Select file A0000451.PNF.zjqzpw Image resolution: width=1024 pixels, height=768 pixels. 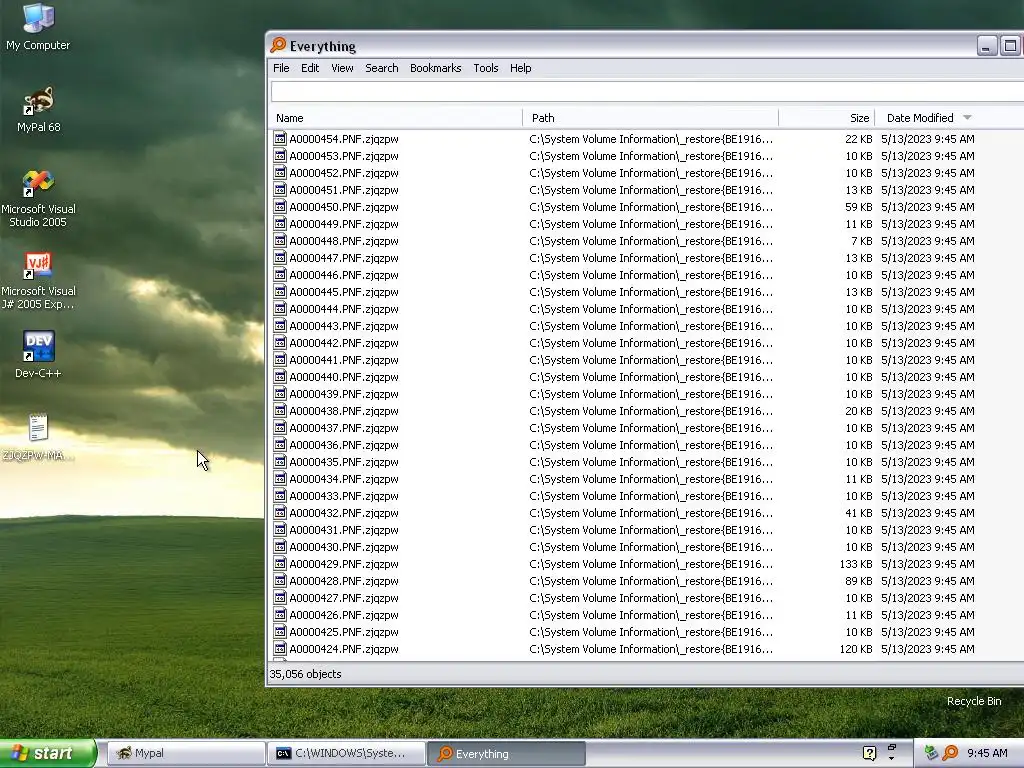[x=344, y=189]
